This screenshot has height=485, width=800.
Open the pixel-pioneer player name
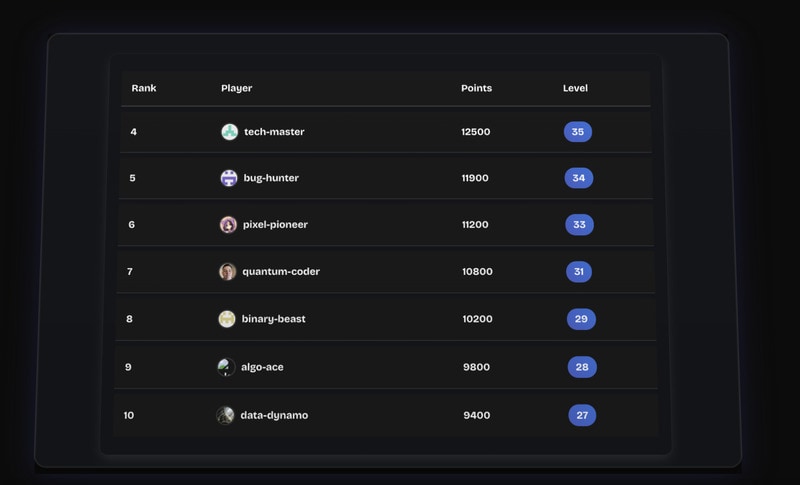(x=275, y=225)
